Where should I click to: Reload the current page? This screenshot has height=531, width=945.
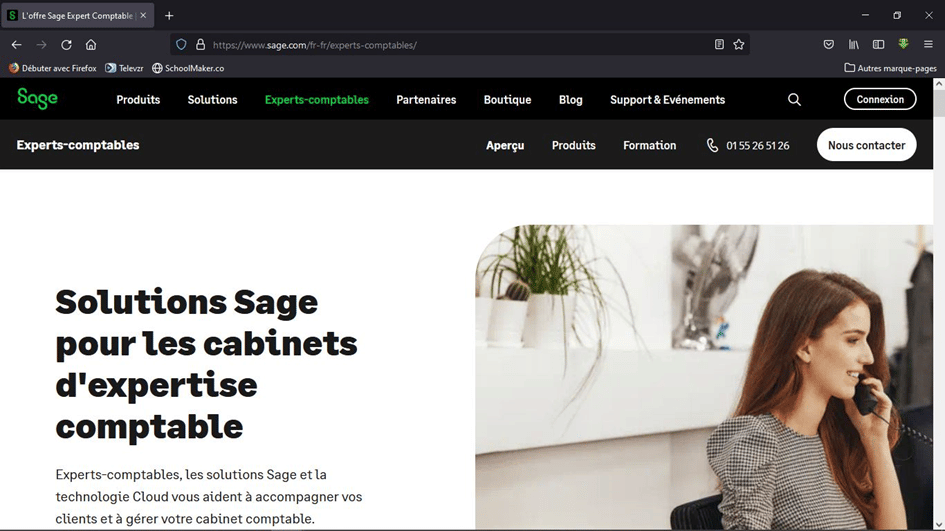66,45
